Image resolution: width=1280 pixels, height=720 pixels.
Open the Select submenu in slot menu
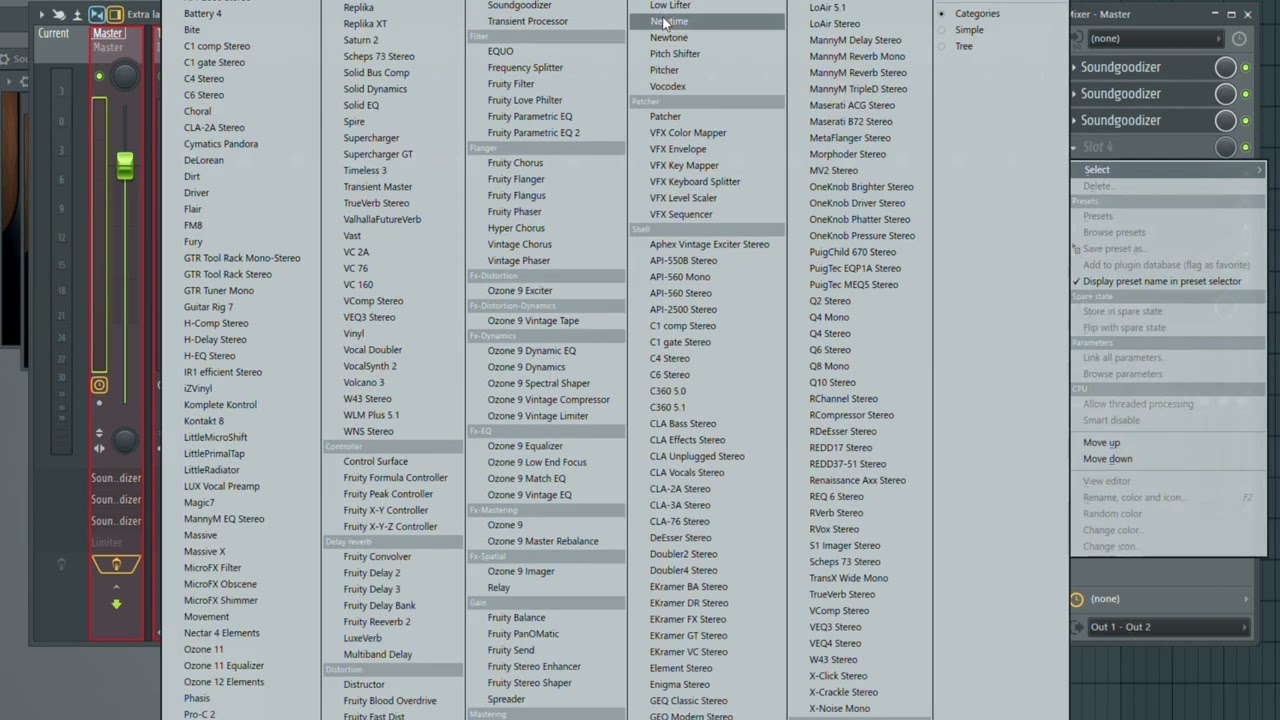point(1168,170)
